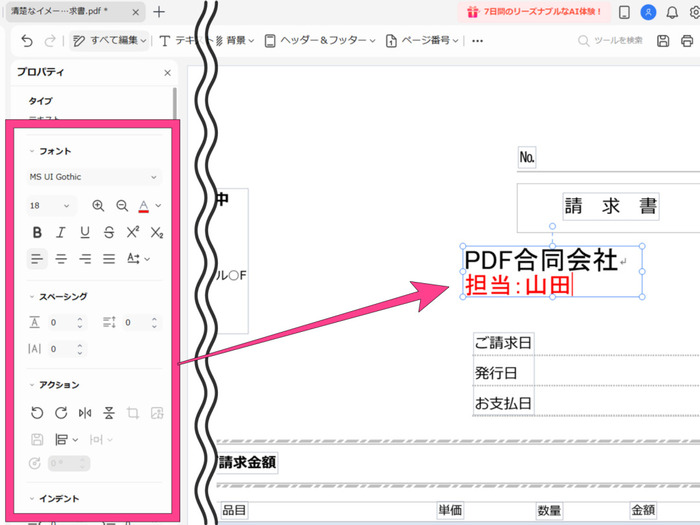
Task: Click the 請求書 title text box
Action: 611,206
